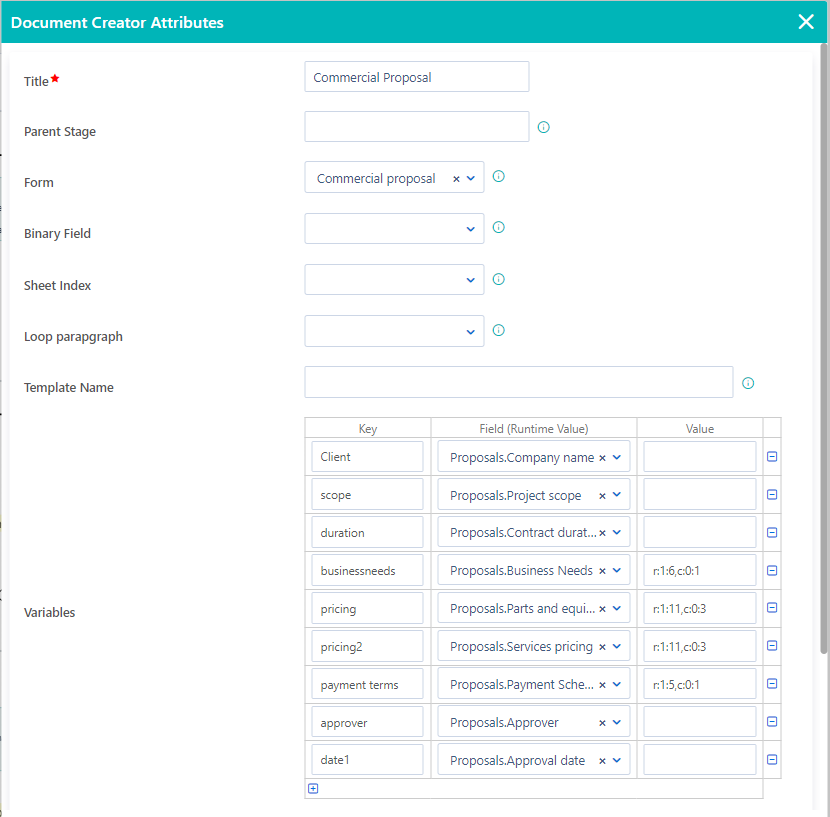Clear Proposals.Services pricing field selection

click(x=602, y=647)
